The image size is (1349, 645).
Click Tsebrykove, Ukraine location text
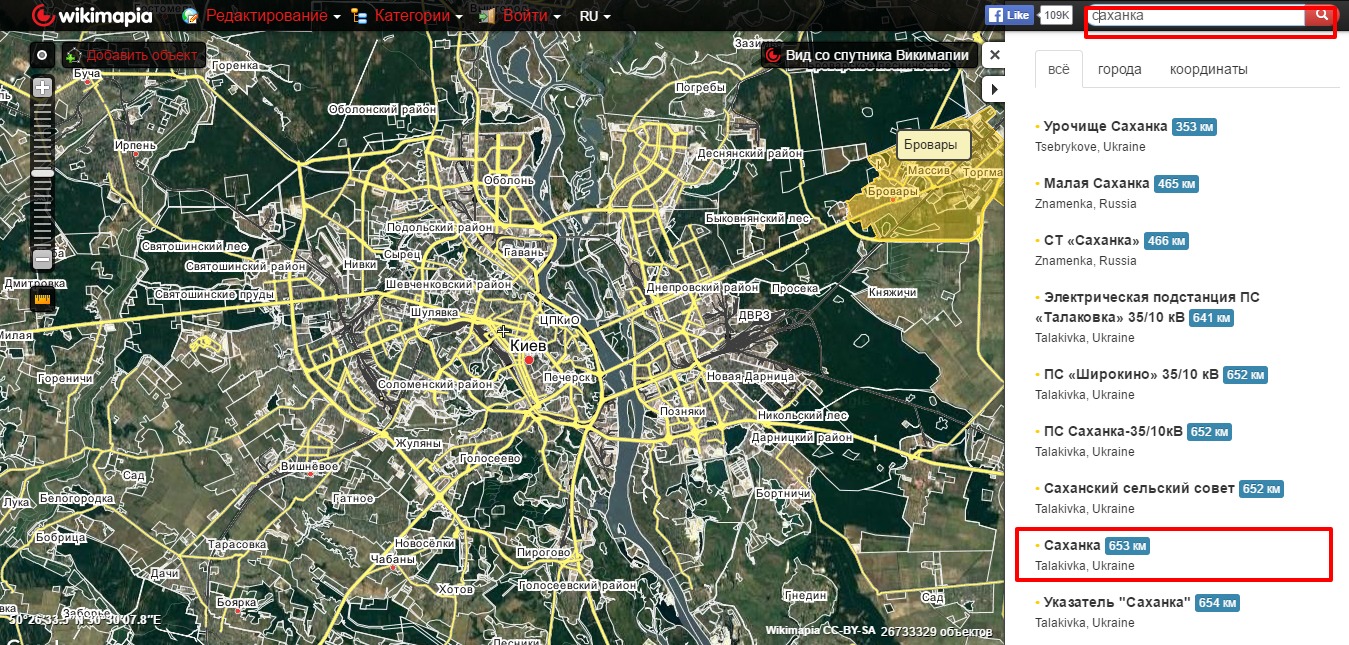point(1090,147)
